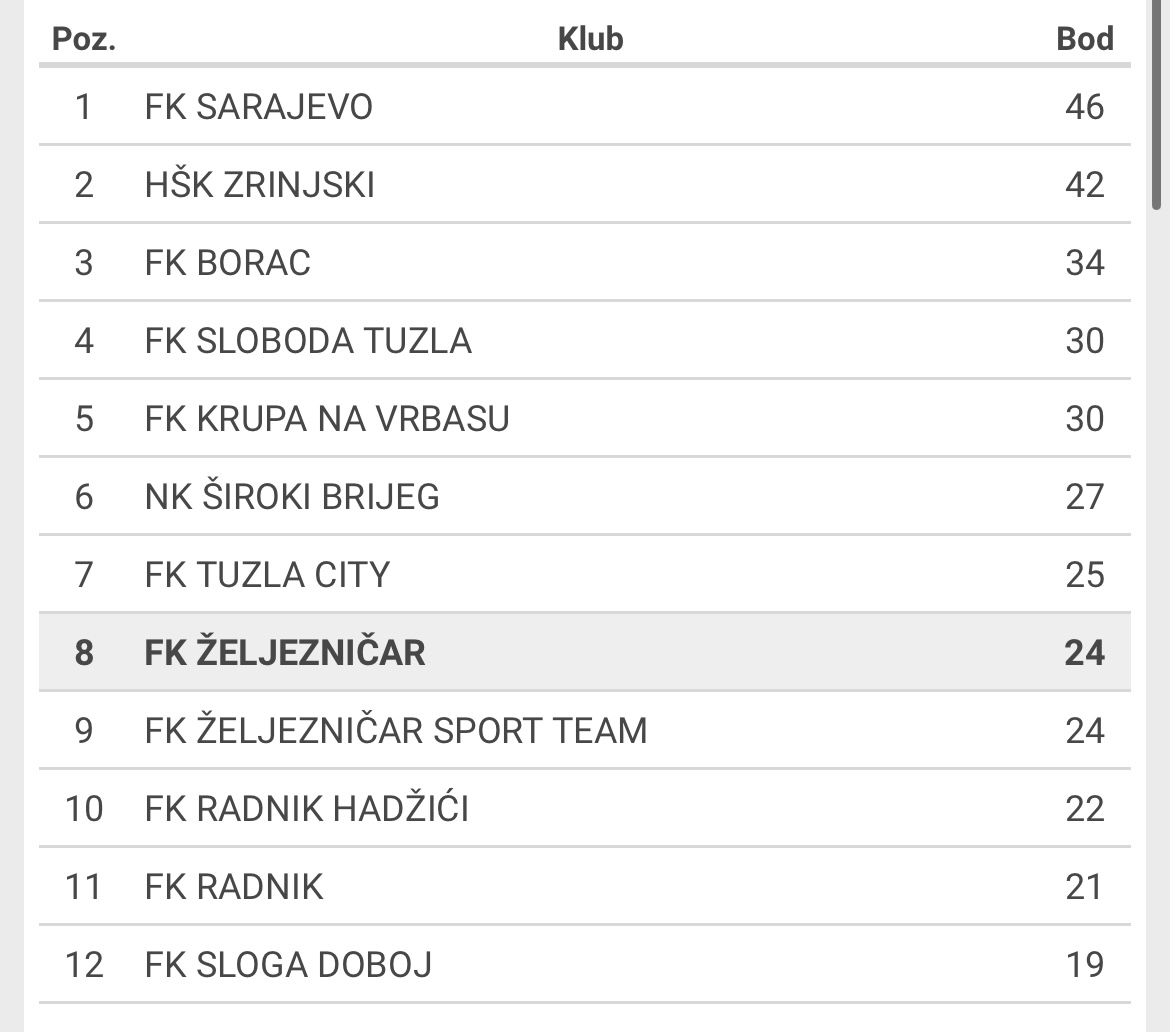
Task: Click the Poz. column header
Action: (x=84, y=39)
